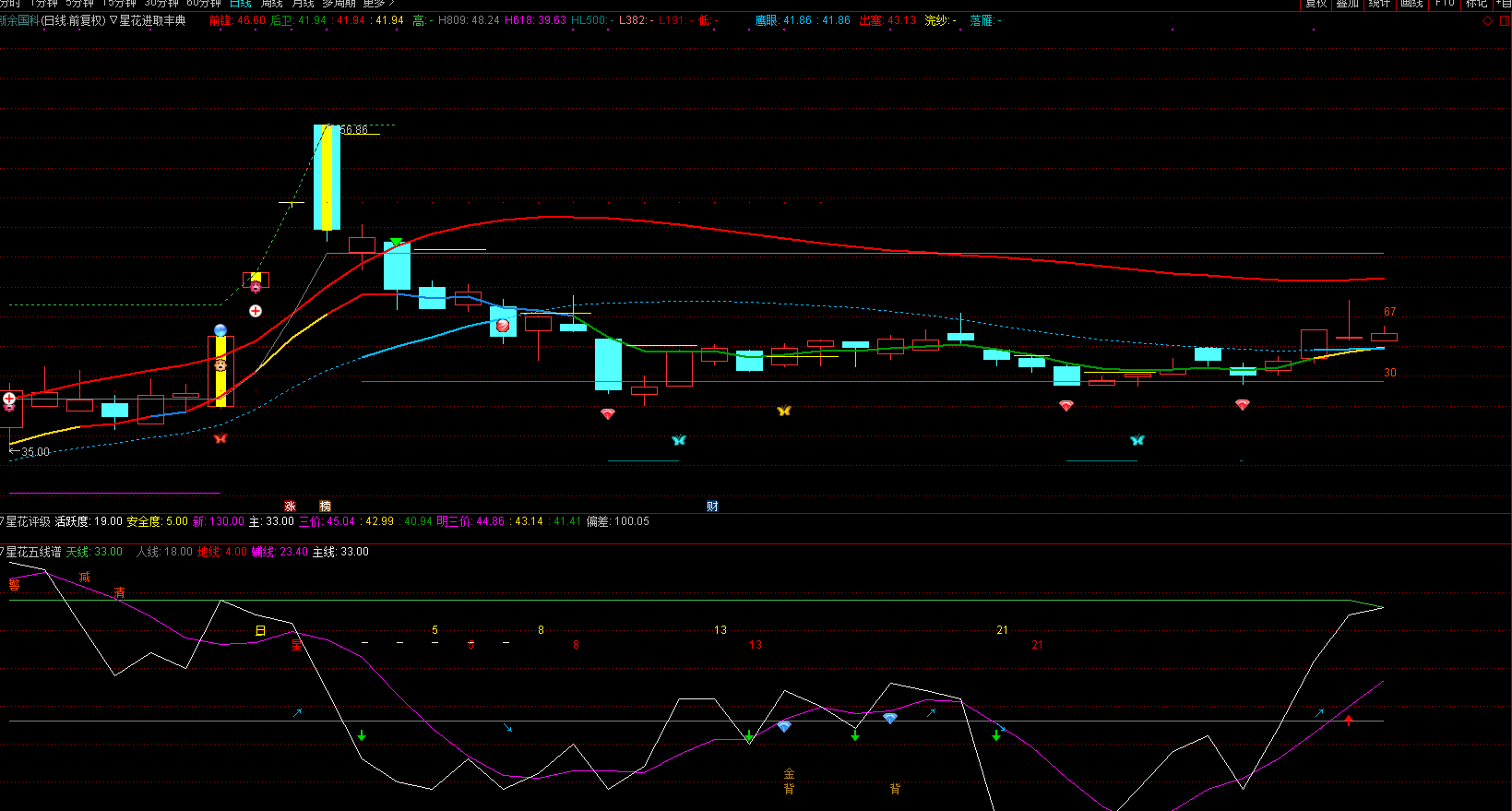Click the 金背 label in the lower panel
Image resolution: width=1512 pixels, height=811 pixels.
(789, 781)
